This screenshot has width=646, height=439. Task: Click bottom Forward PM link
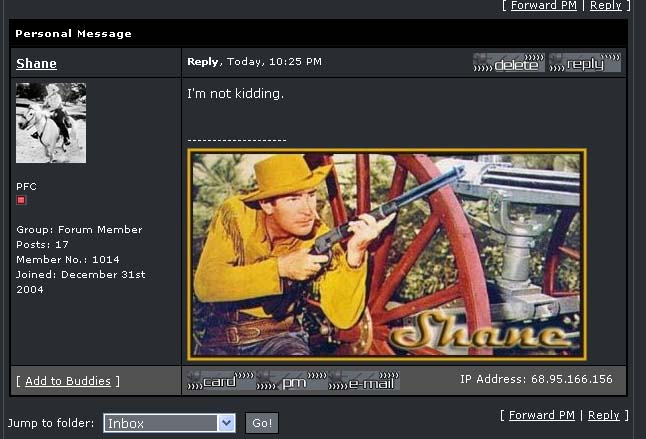[x=542, y=415]
